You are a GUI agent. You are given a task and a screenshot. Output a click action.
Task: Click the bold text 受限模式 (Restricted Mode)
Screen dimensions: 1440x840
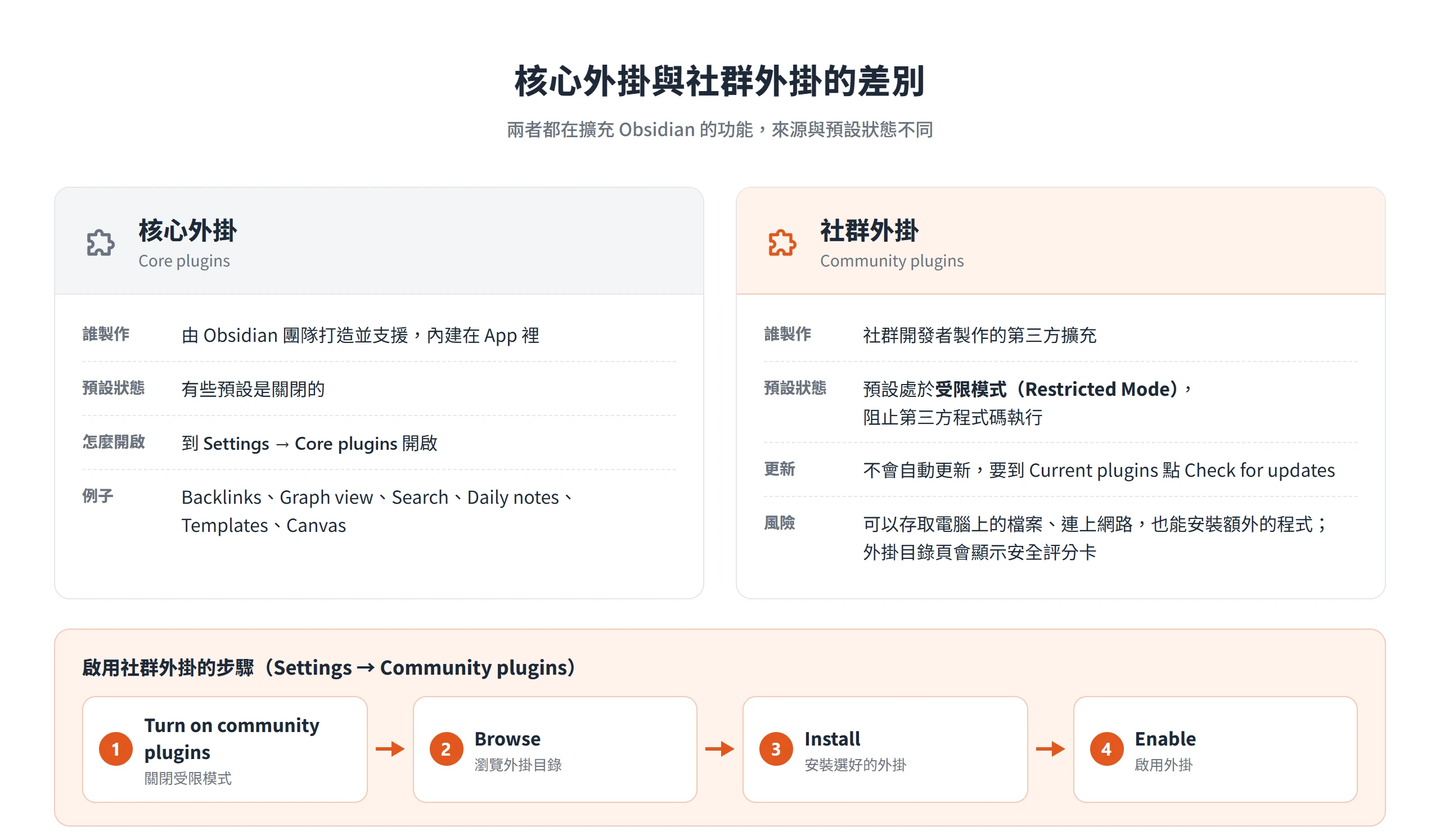pyautogui.click(x=1056, y=389)
